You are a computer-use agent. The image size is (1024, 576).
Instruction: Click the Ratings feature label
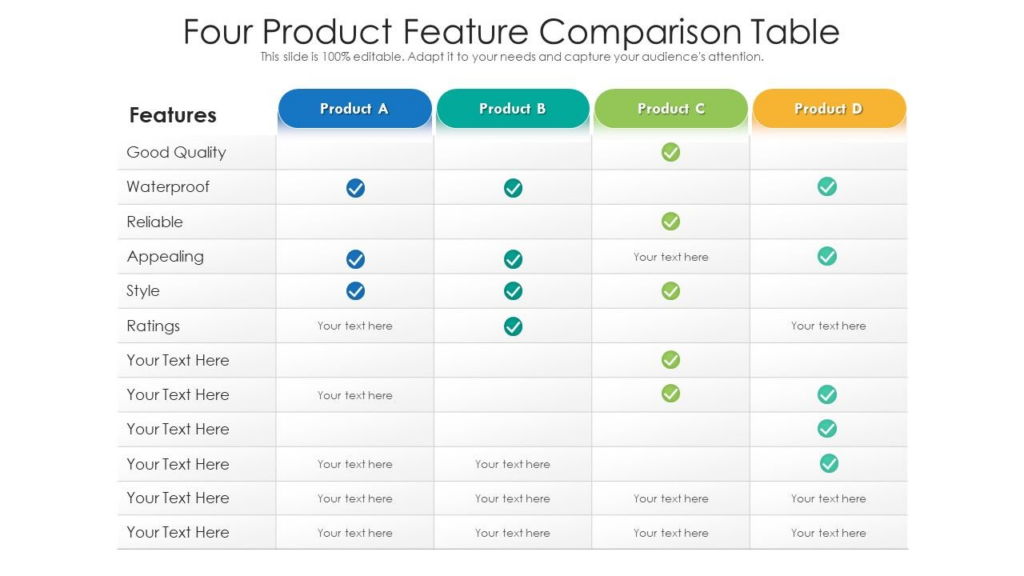point(153,326)
